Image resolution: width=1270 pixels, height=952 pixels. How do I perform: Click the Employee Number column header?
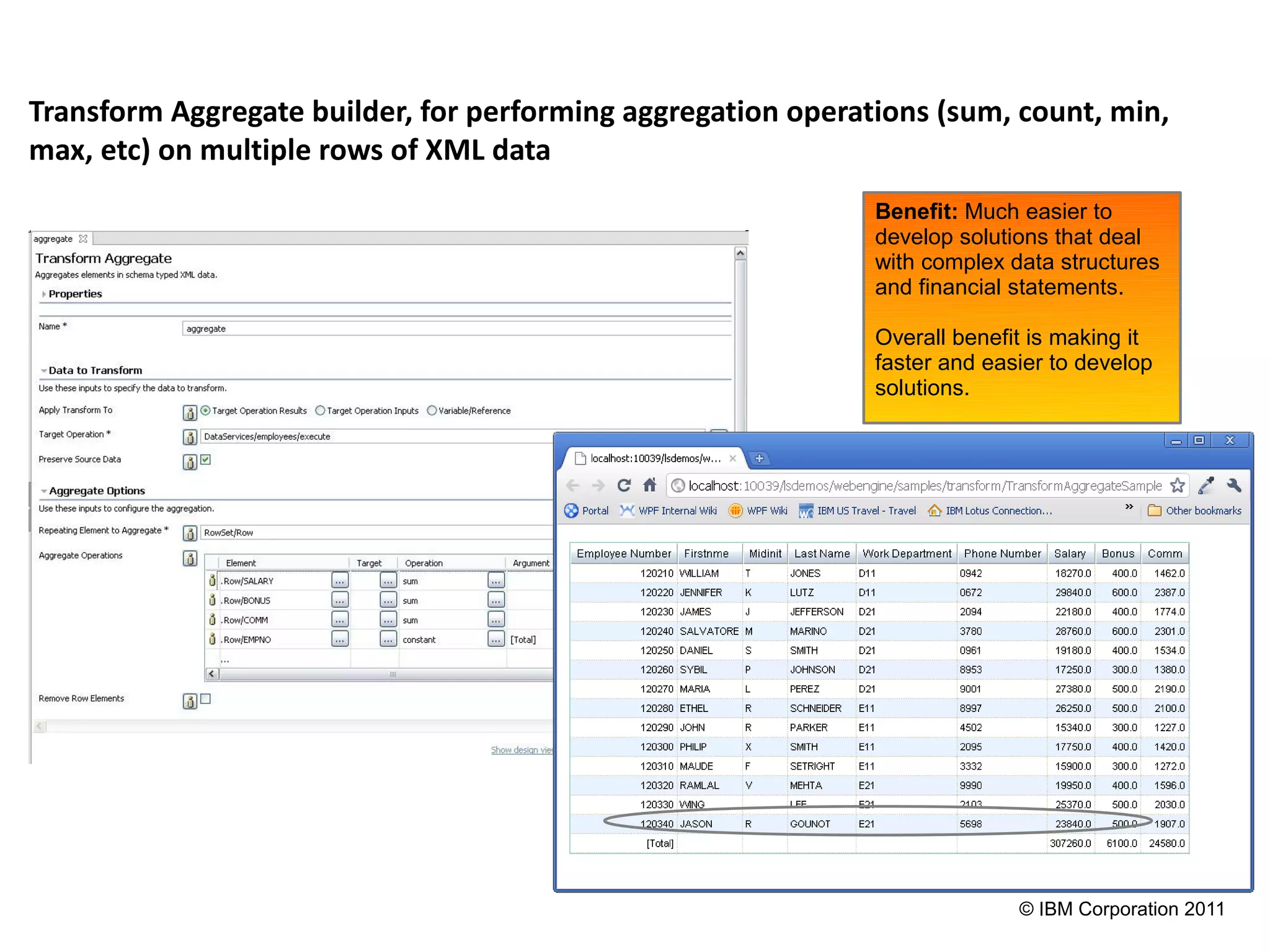623,553
